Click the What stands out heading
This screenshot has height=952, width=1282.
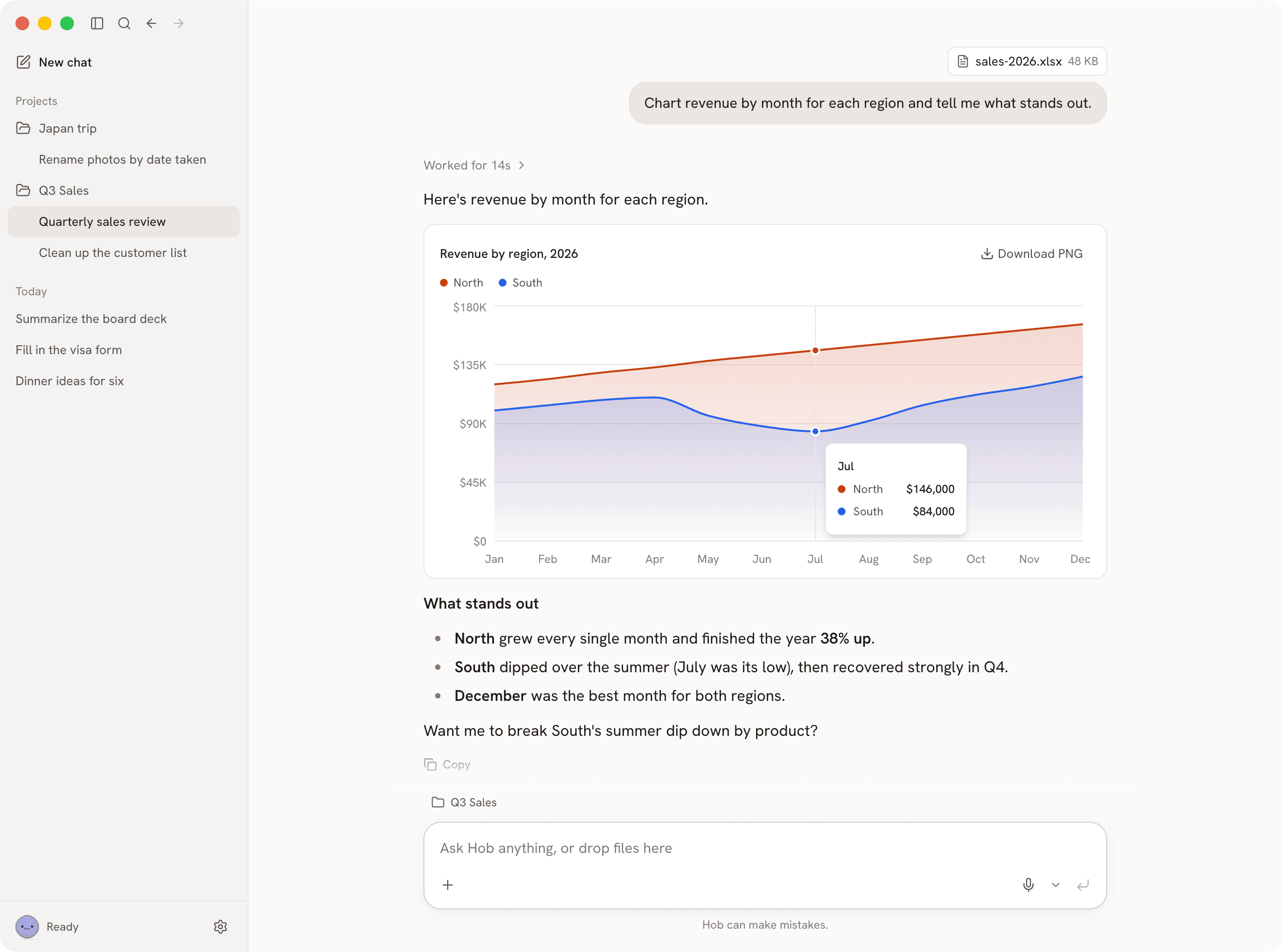tap(481, 603)
